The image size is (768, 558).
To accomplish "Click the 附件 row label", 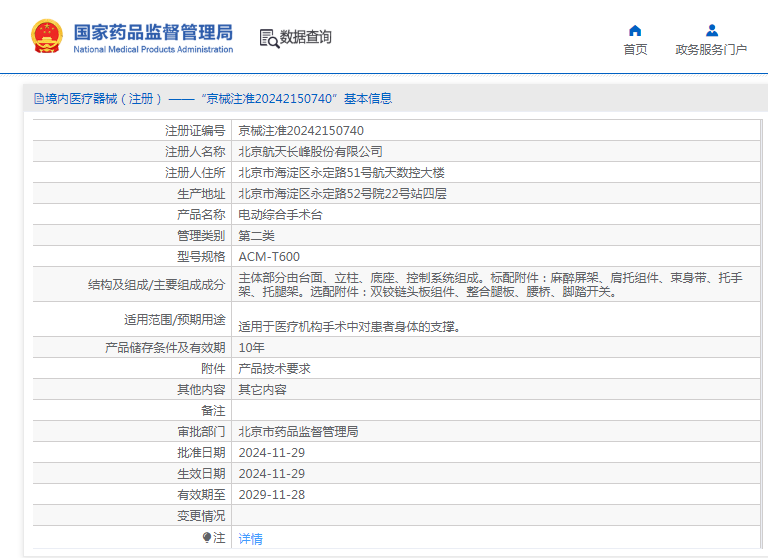I will 213,369.
